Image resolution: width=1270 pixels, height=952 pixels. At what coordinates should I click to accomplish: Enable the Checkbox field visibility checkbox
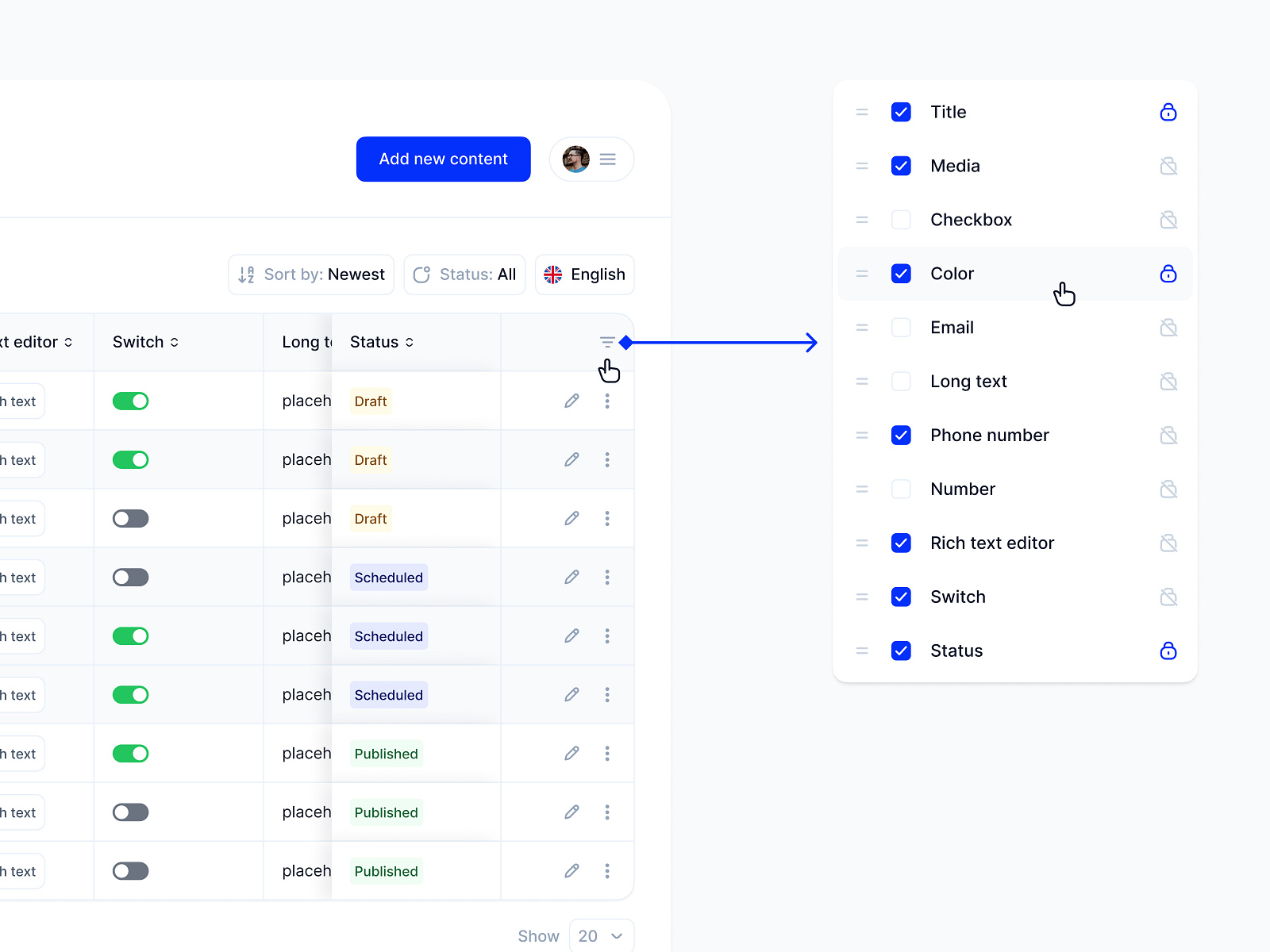[x=901, y=220]
